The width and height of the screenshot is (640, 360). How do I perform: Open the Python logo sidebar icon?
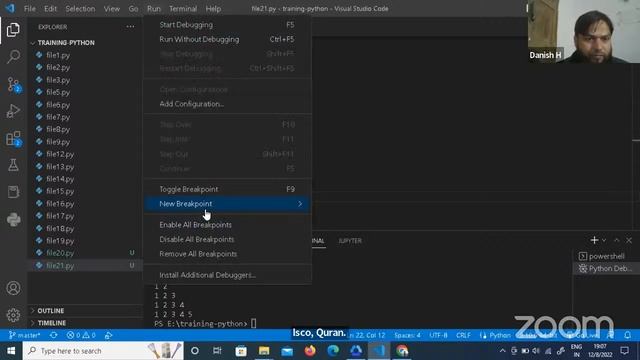pyautogui.click(x=13, y=220)
